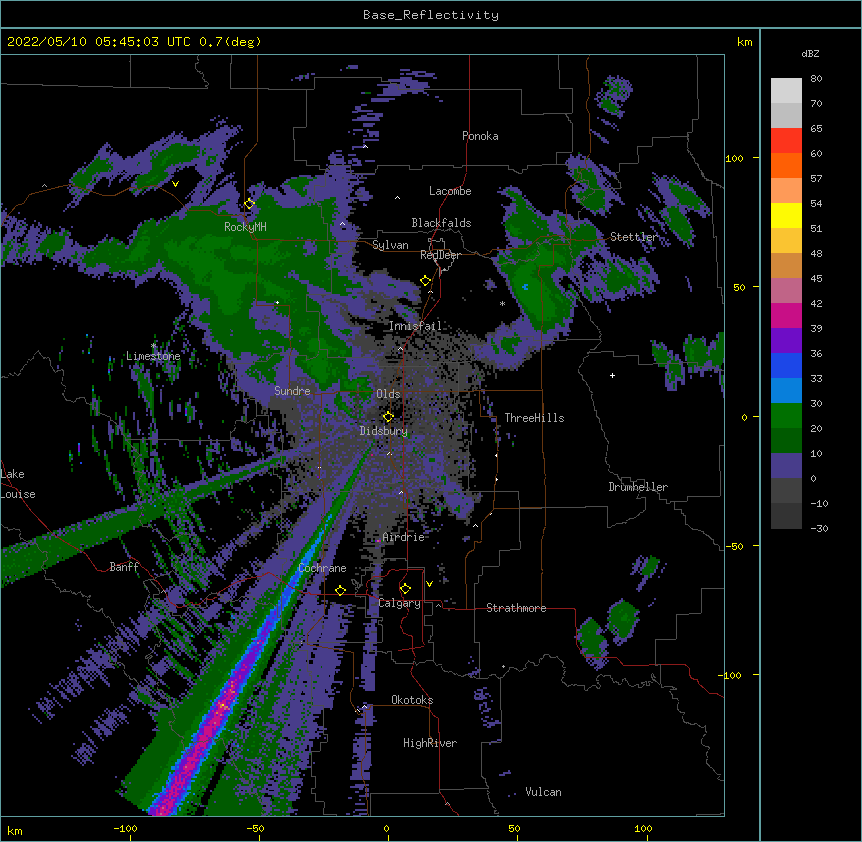Click the purple 39 dBZ legend swatch
Viewport: 862px width, 842px height.
[786, 340]
